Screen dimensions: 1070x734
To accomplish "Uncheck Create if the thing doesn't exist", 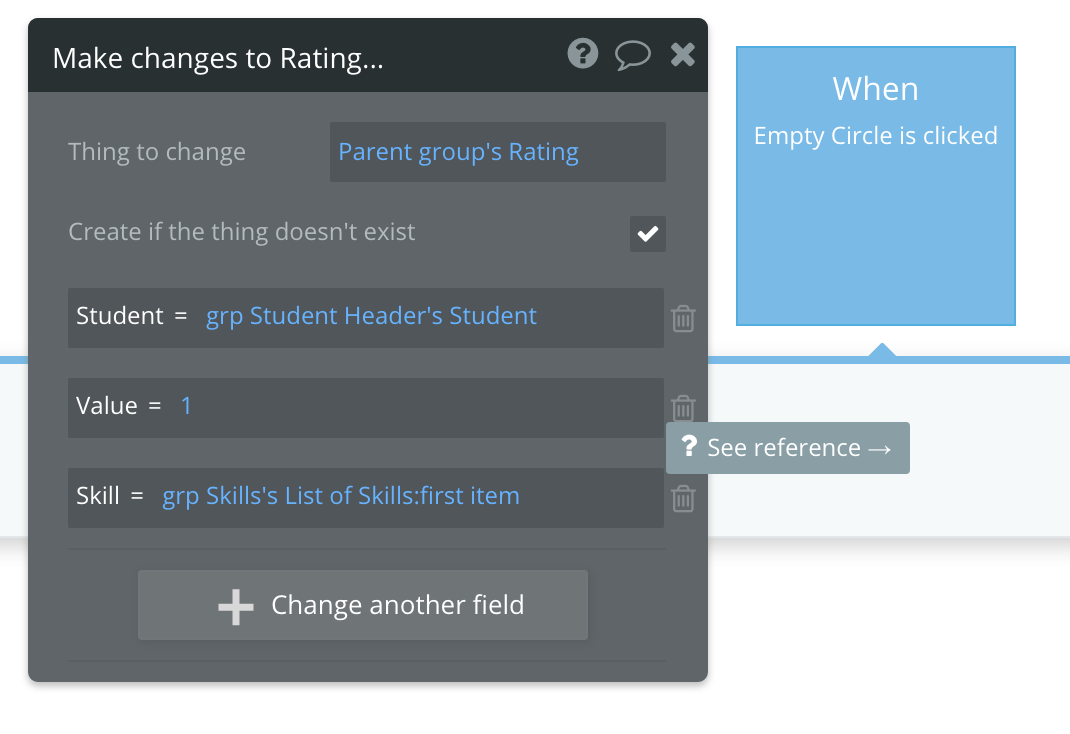I will (647, 234).
